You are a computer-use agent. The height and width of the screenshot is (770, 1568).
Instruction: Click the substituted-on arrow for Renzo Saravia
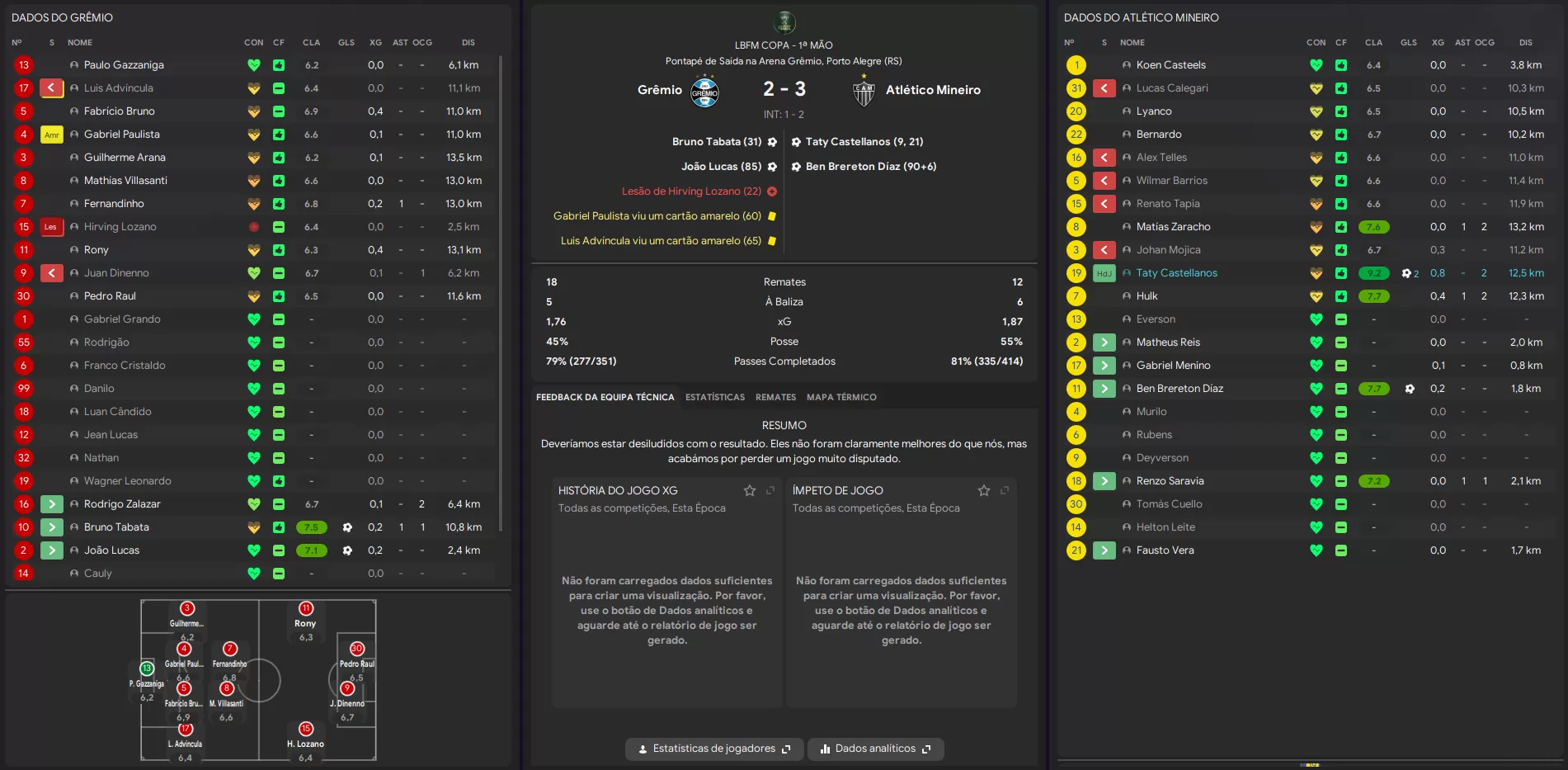[1104, 481]
